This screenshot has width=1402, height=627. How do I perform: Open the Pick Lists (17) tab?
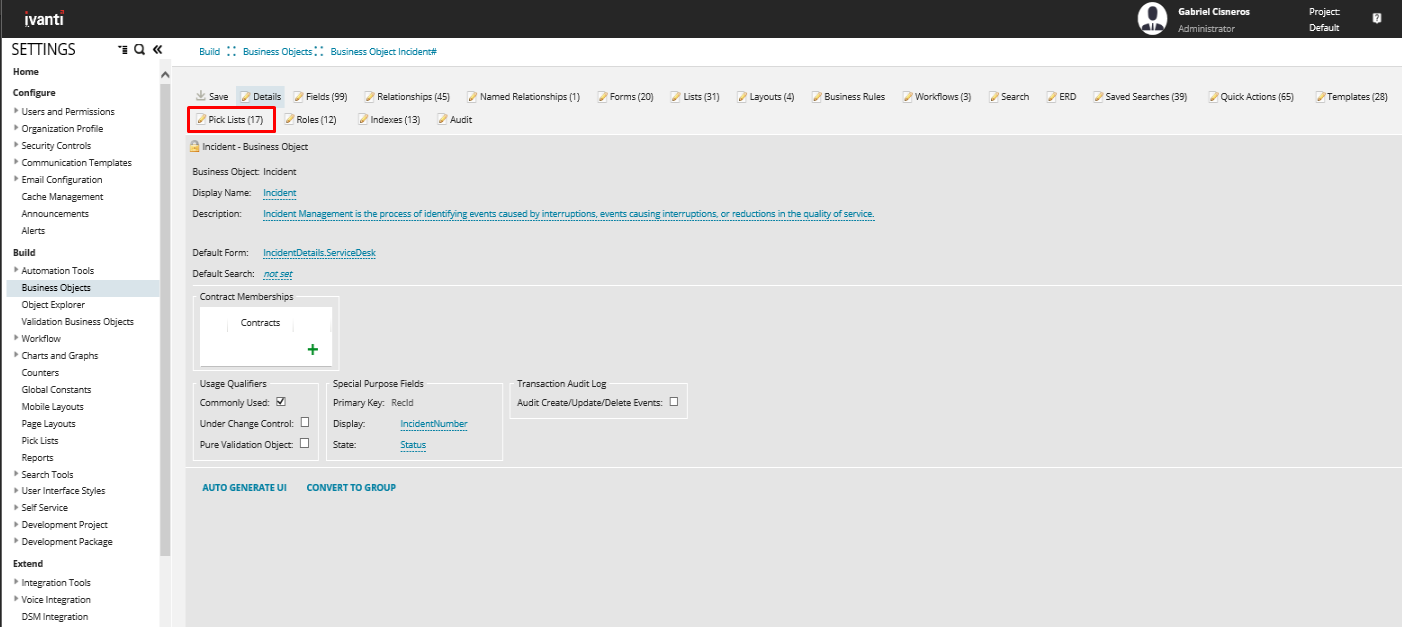point(231,120)
